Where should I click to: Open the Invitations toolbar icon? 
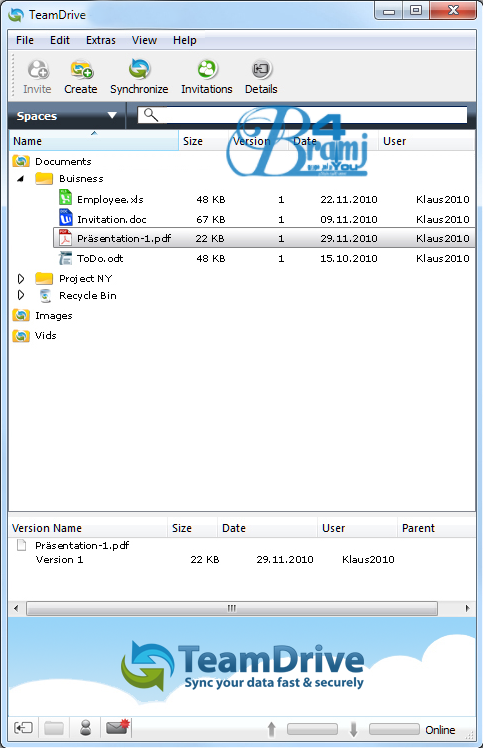(207, 70)
